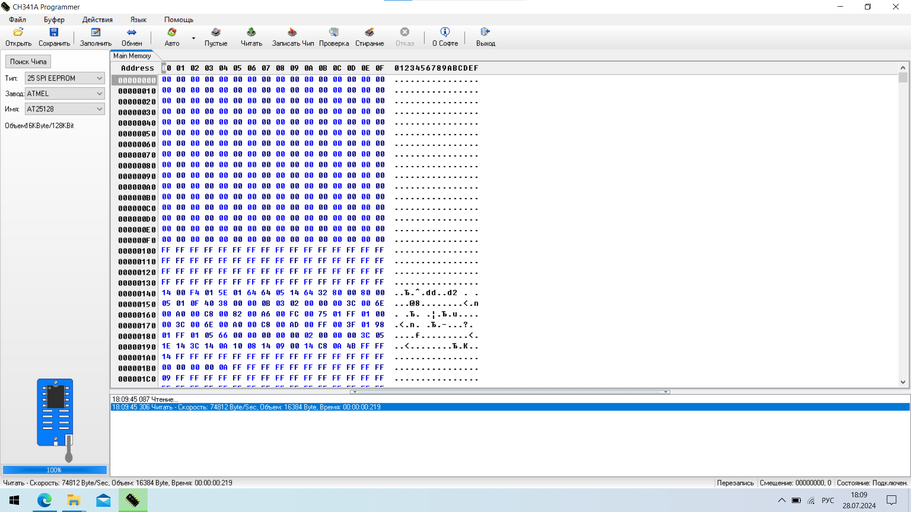
Task: Select address row 00000100
Action: [x=137, y=251]
